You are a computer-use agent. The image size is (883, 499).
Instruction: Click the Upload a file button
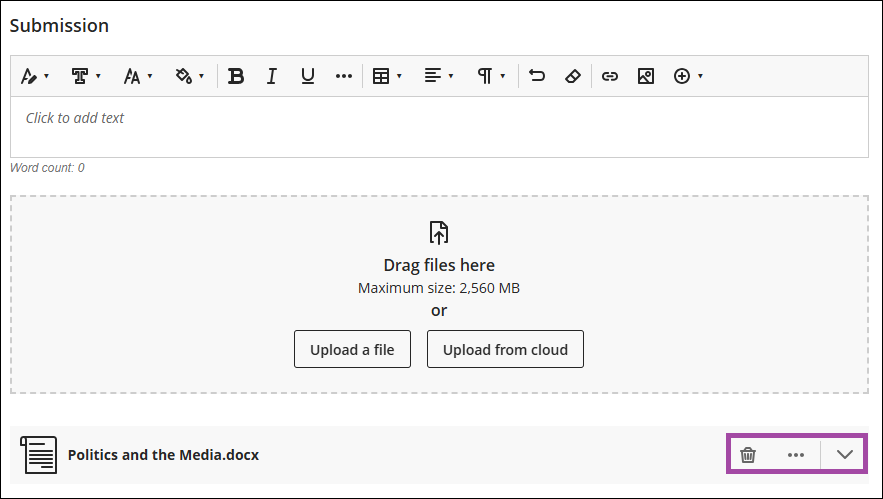353,349
